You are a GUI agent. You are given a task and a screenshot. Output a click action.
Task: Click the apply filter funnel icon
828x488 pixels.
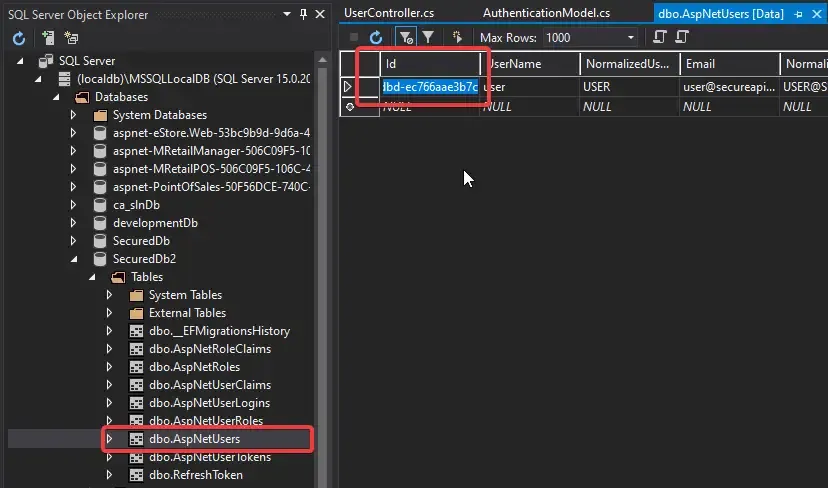tap(428, 37)
